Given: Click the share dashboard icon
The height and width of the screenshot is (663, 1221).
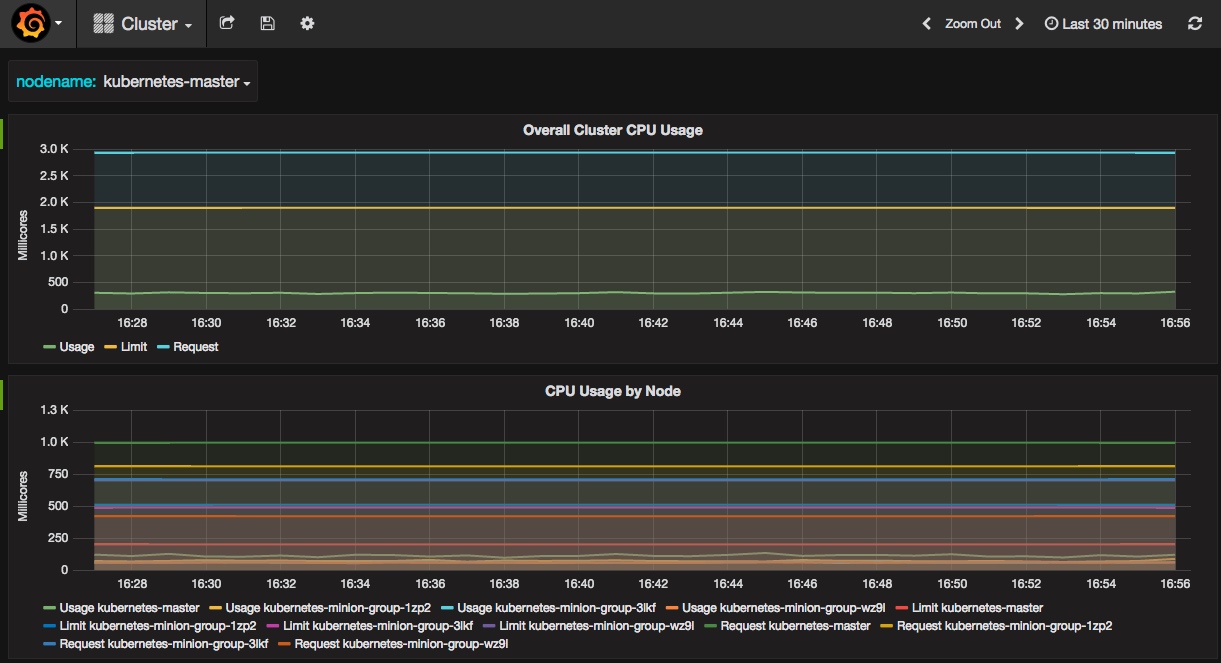Looking at the screenshot, I should click(x=227, y=23).
